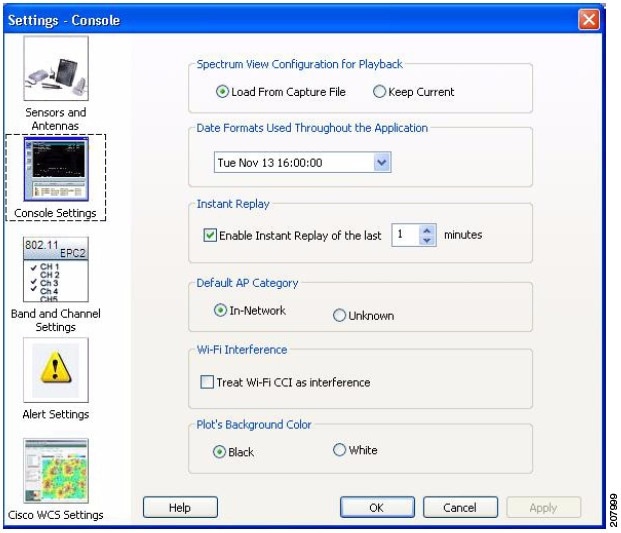
Task: Click the Instant Replay minutes value field
Action: 406,235
